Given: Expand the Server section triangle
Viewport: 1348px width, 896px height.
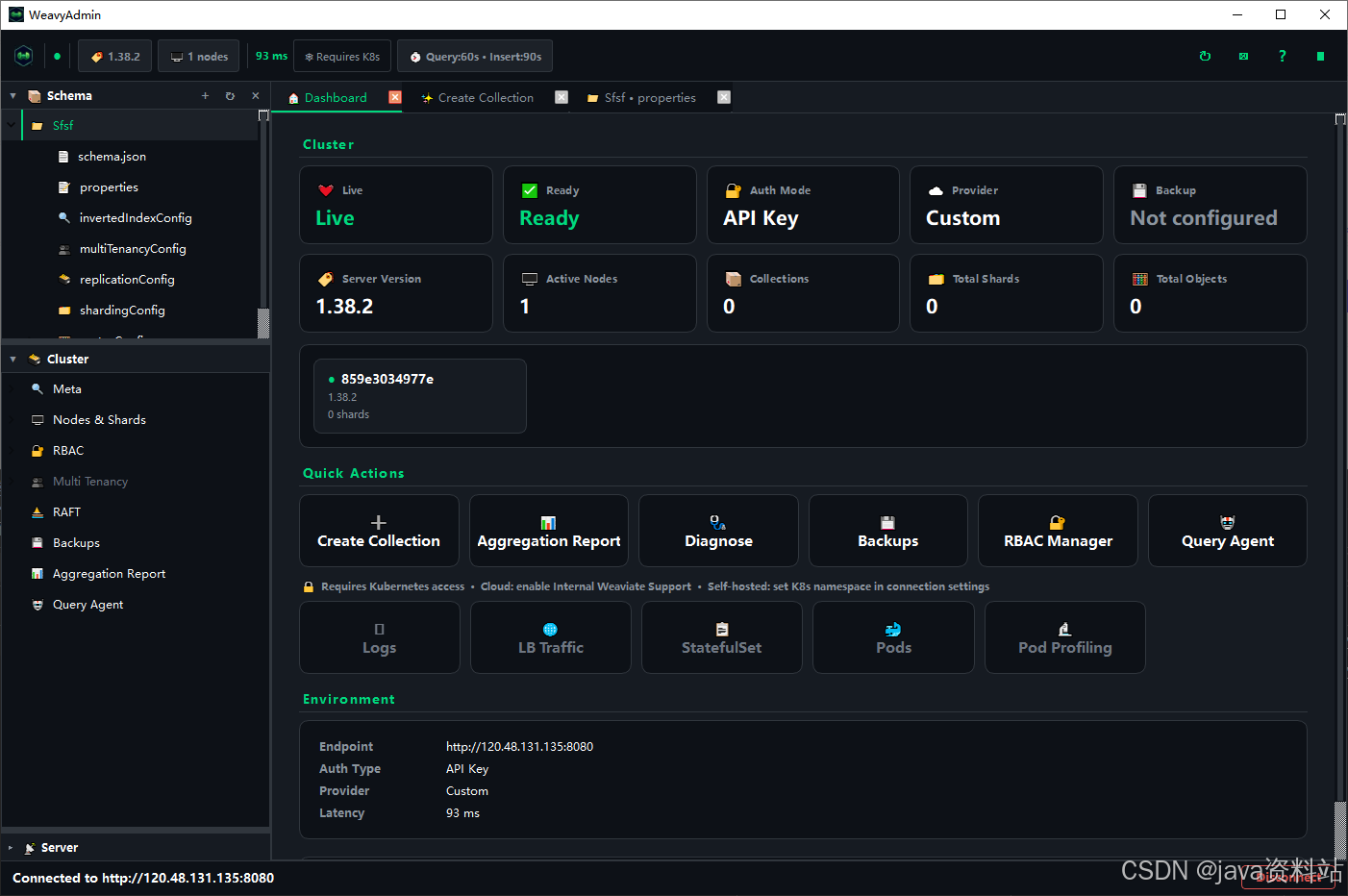Looking at the screenshot, I should pos(11,848).
